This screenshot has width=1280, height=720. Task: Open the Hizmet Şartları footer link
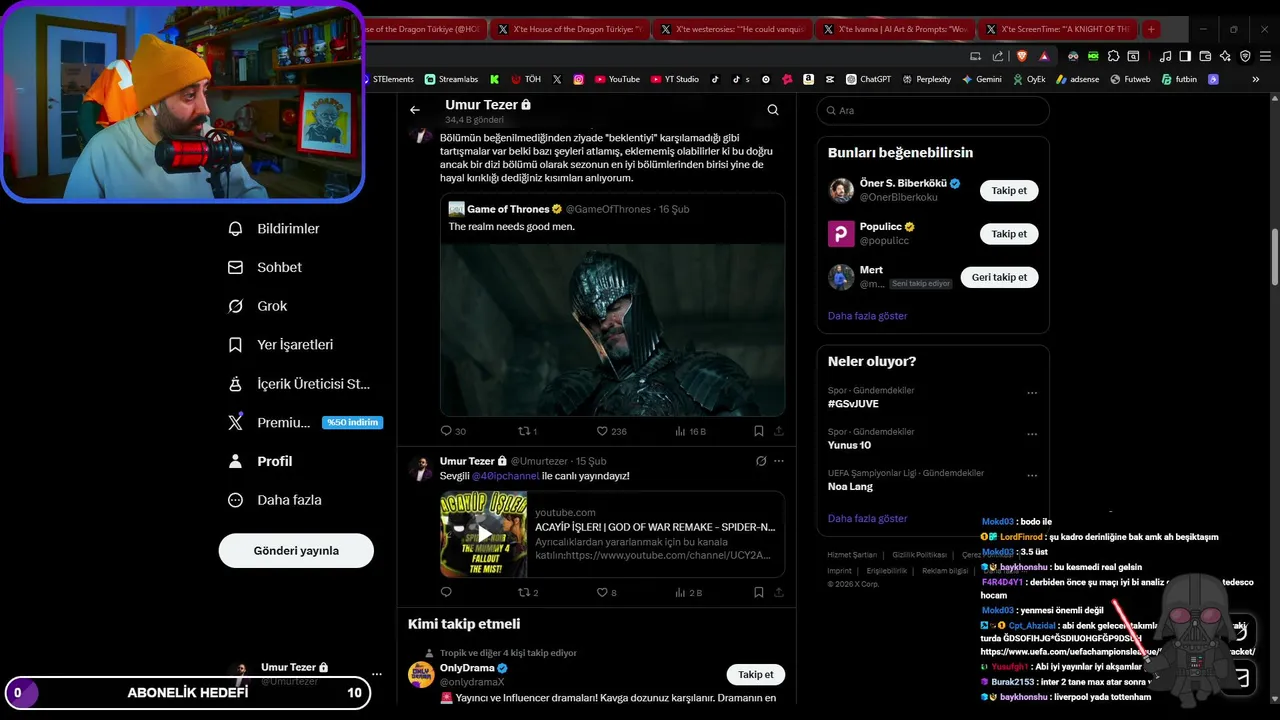[852, 555]
